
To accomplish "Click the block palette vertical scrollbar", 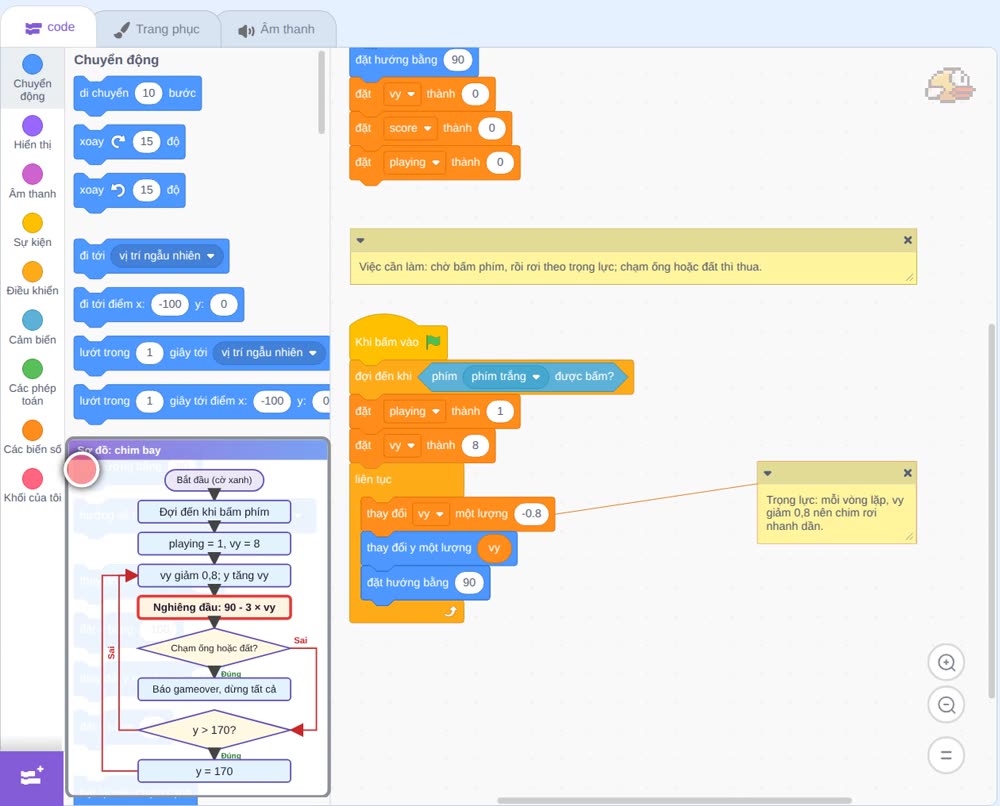I will click(321, 92).
